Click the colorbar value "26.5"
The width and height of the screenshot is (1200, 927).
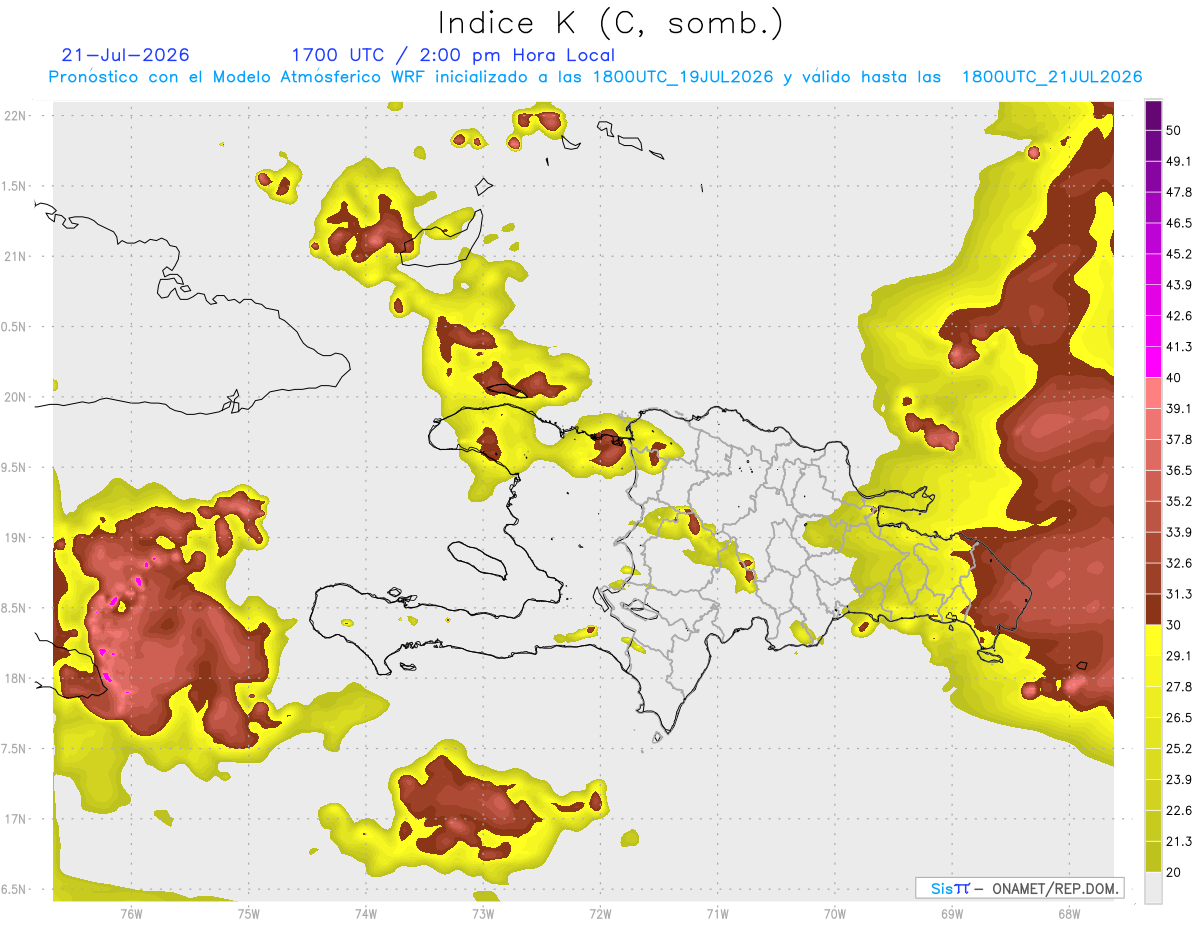[1179, 718]
